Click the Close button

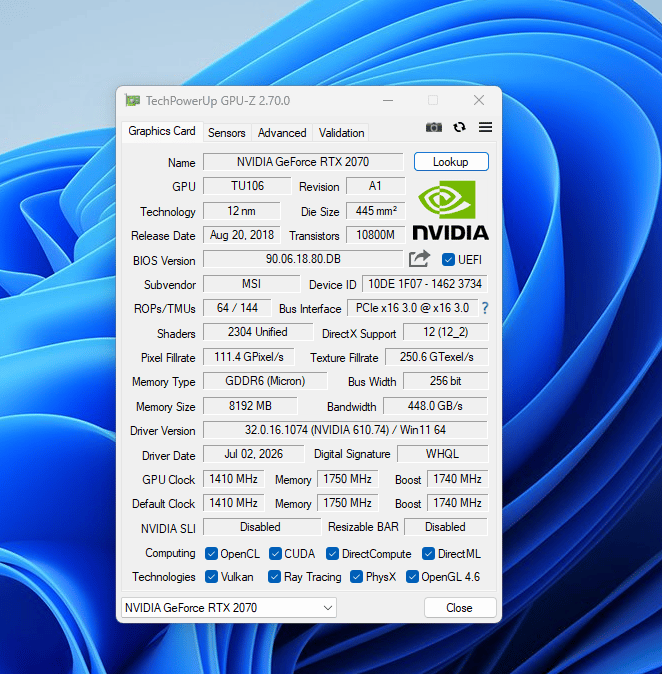[x=460, y=607]
